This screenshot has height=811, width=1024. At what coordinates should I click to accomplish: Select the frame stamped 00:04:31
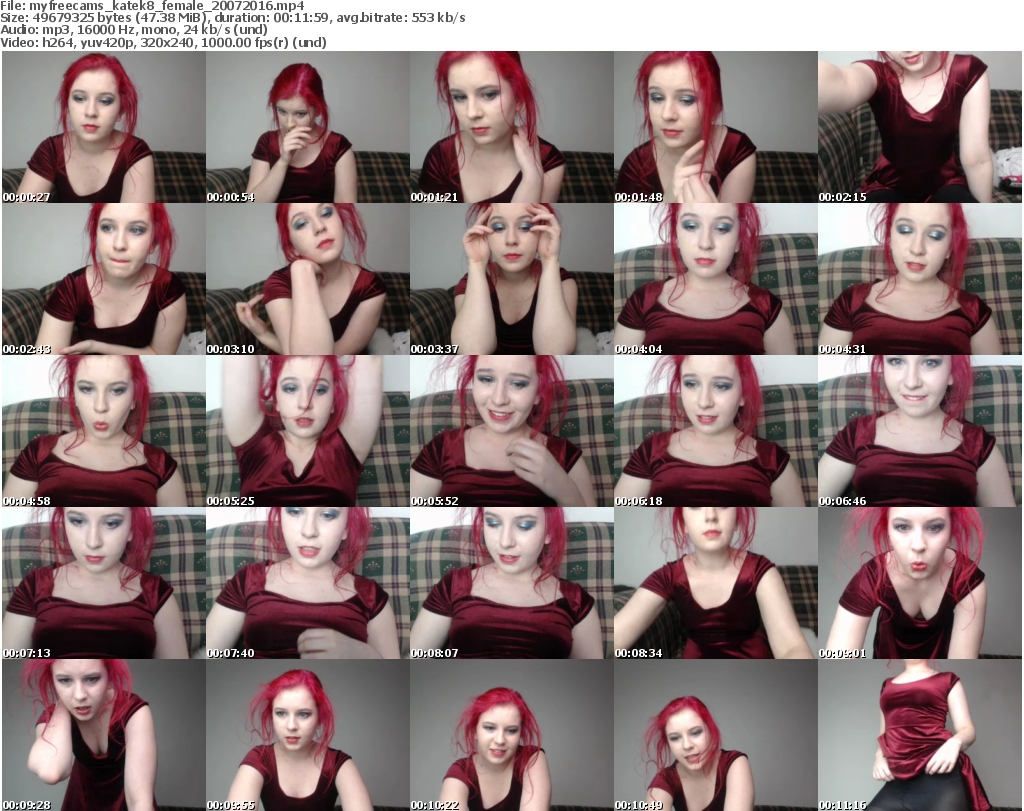(920, 279)
